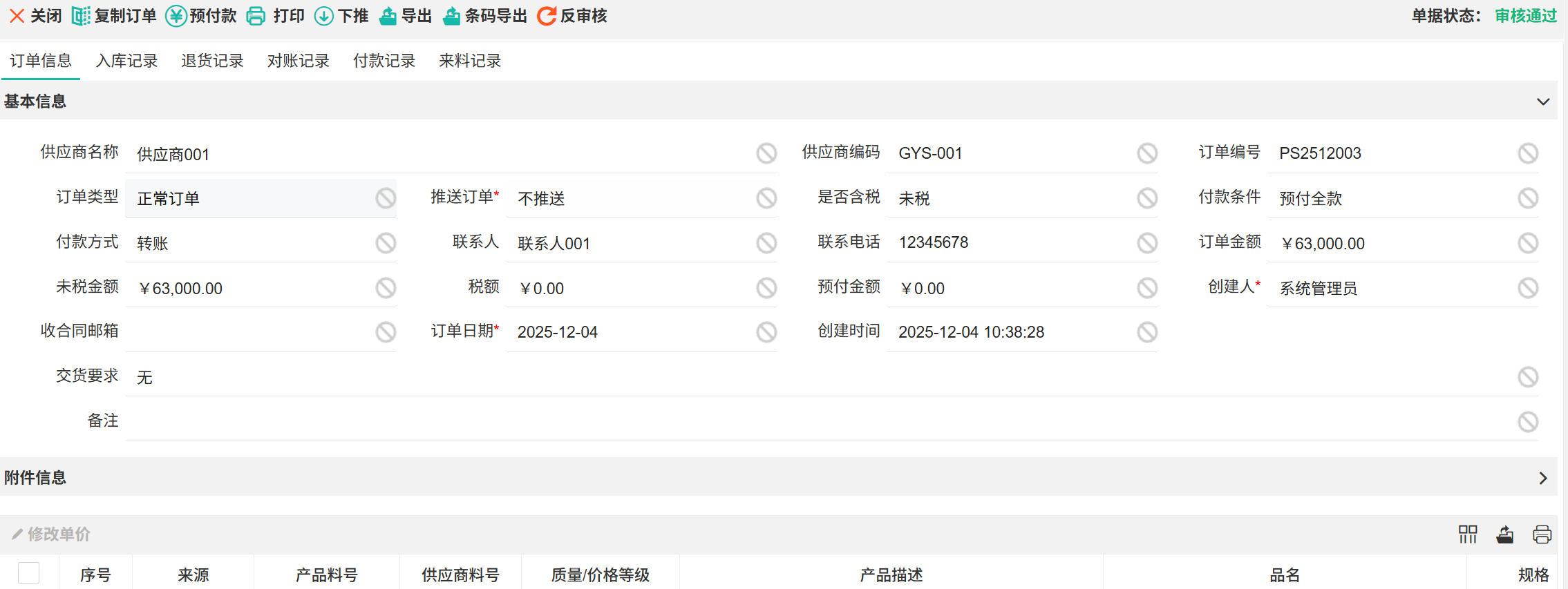The width and height of the screenshot is (1568, 589).
Task: Click the 备注 remarks input field
Action: click(815, 421)
